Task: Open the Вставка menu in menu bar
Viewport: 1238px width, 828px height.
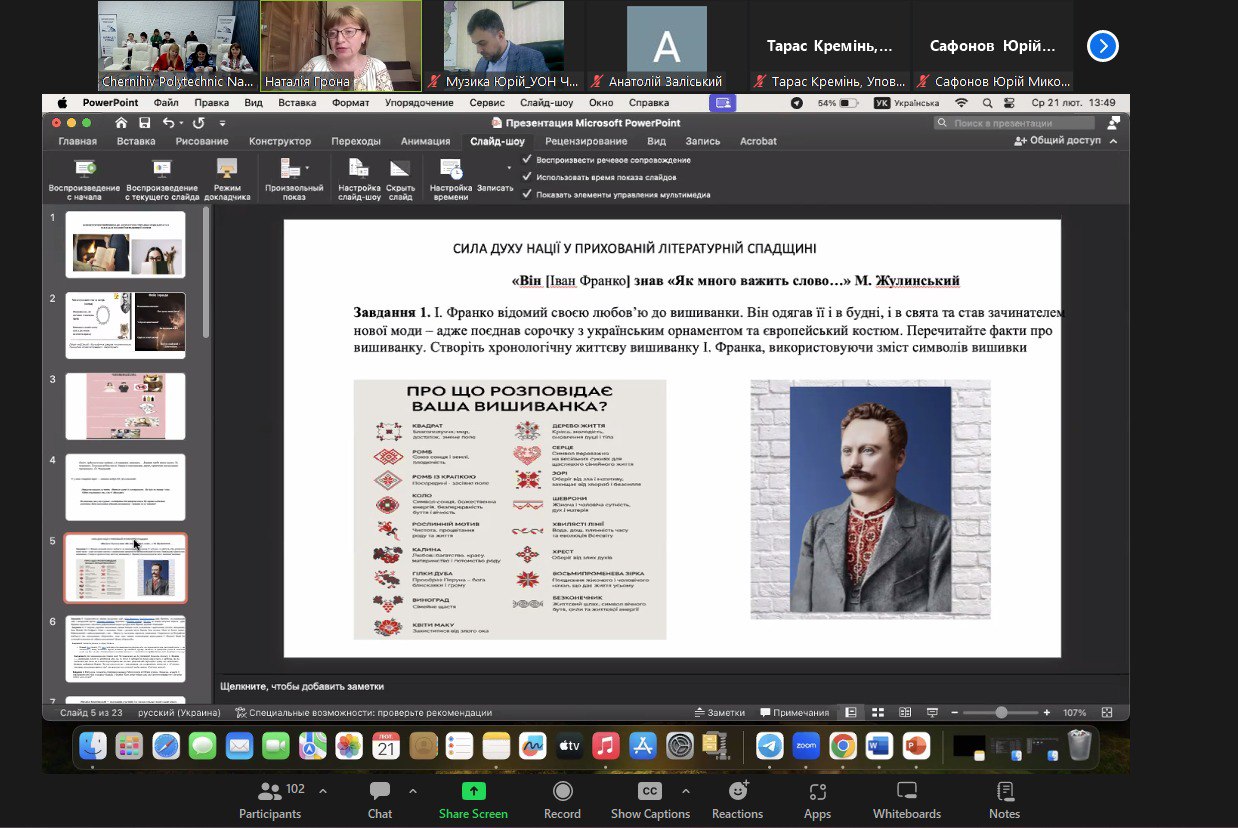Action: [297, 103]
